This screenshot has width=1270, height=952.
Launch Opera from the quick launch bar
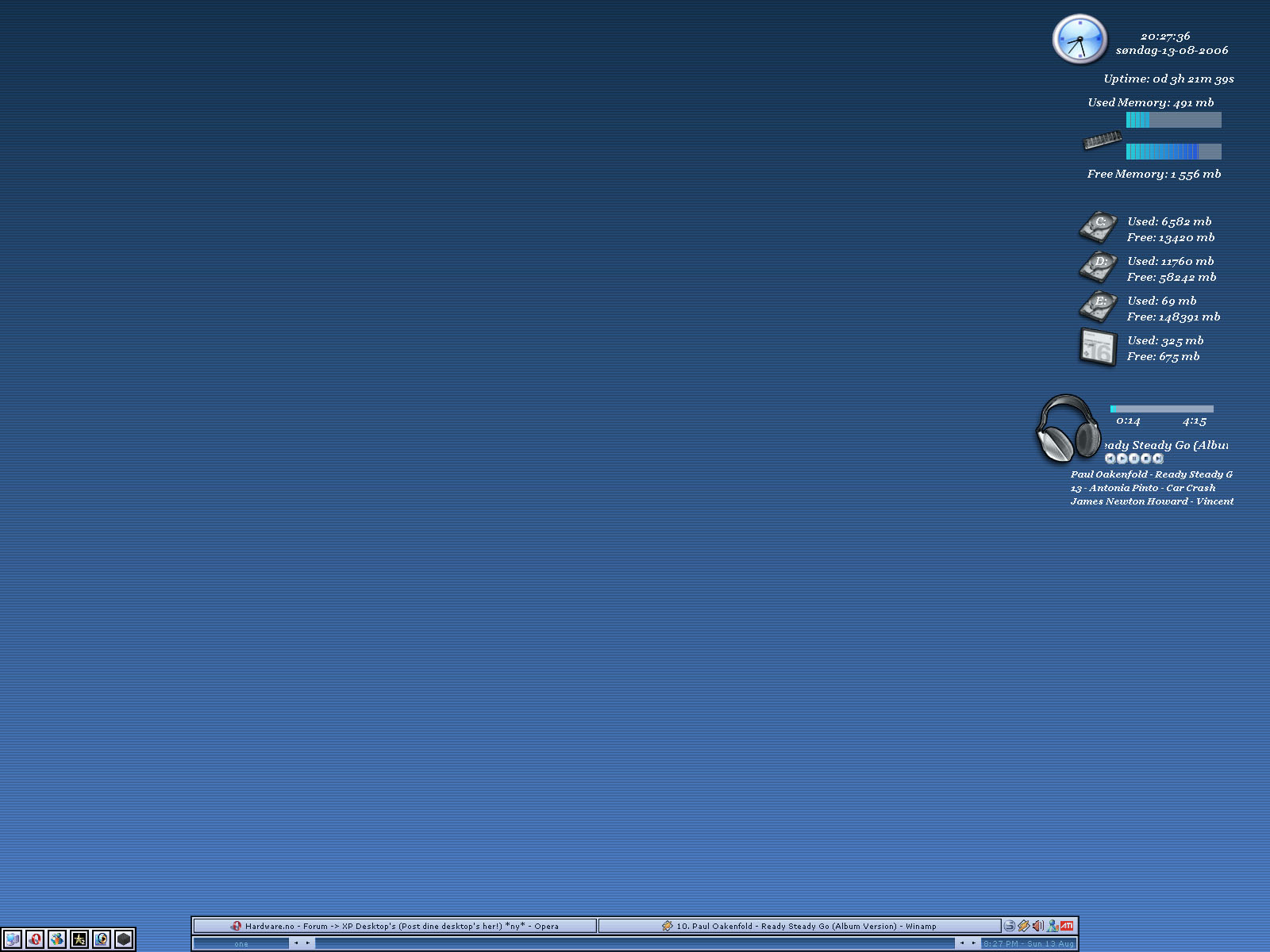pos(35,939)
